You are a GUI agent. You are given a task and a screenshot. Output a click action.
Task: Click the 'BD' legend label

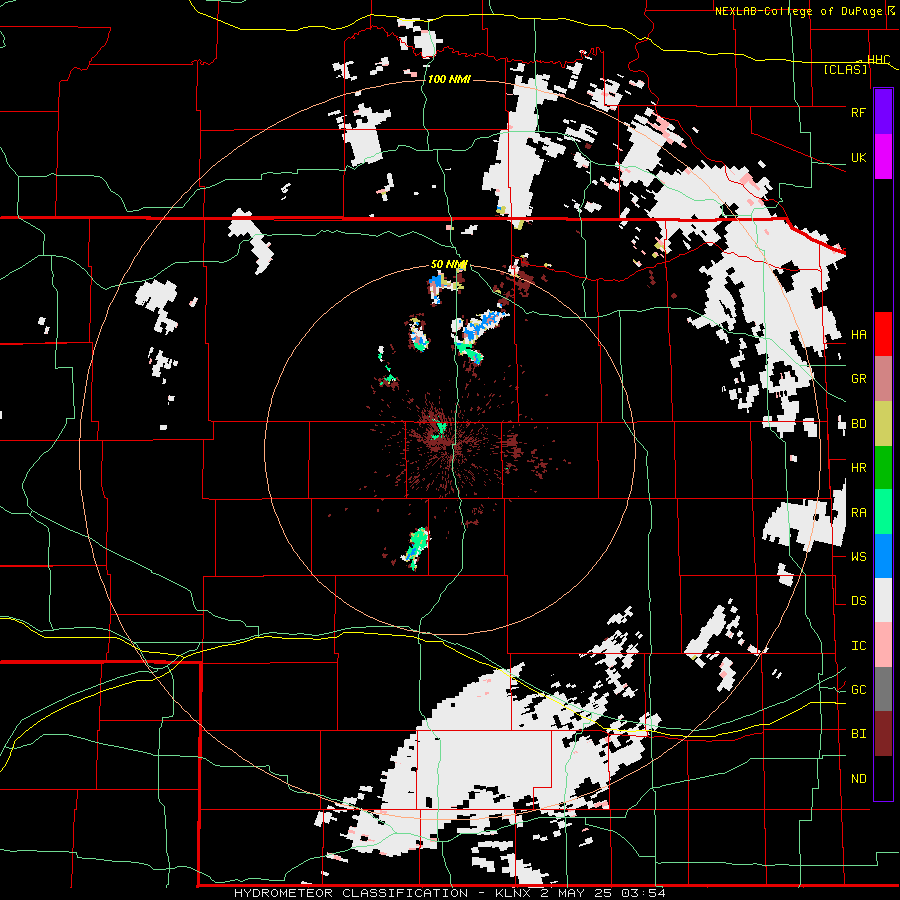pos(858,424)
